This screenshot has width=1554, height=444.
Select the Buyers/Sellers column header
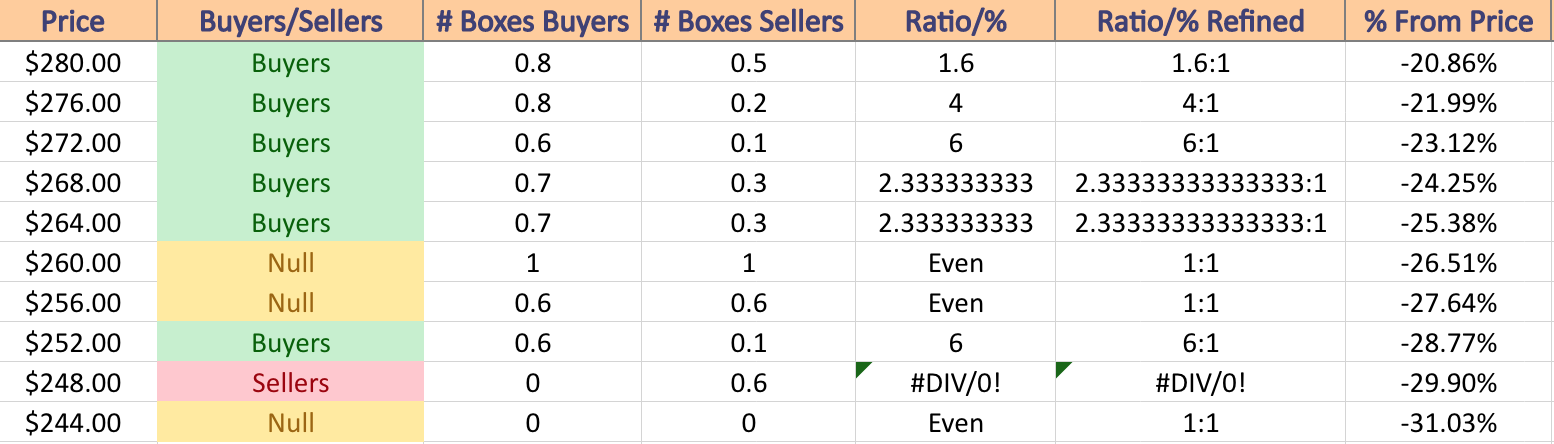point(291,21)
